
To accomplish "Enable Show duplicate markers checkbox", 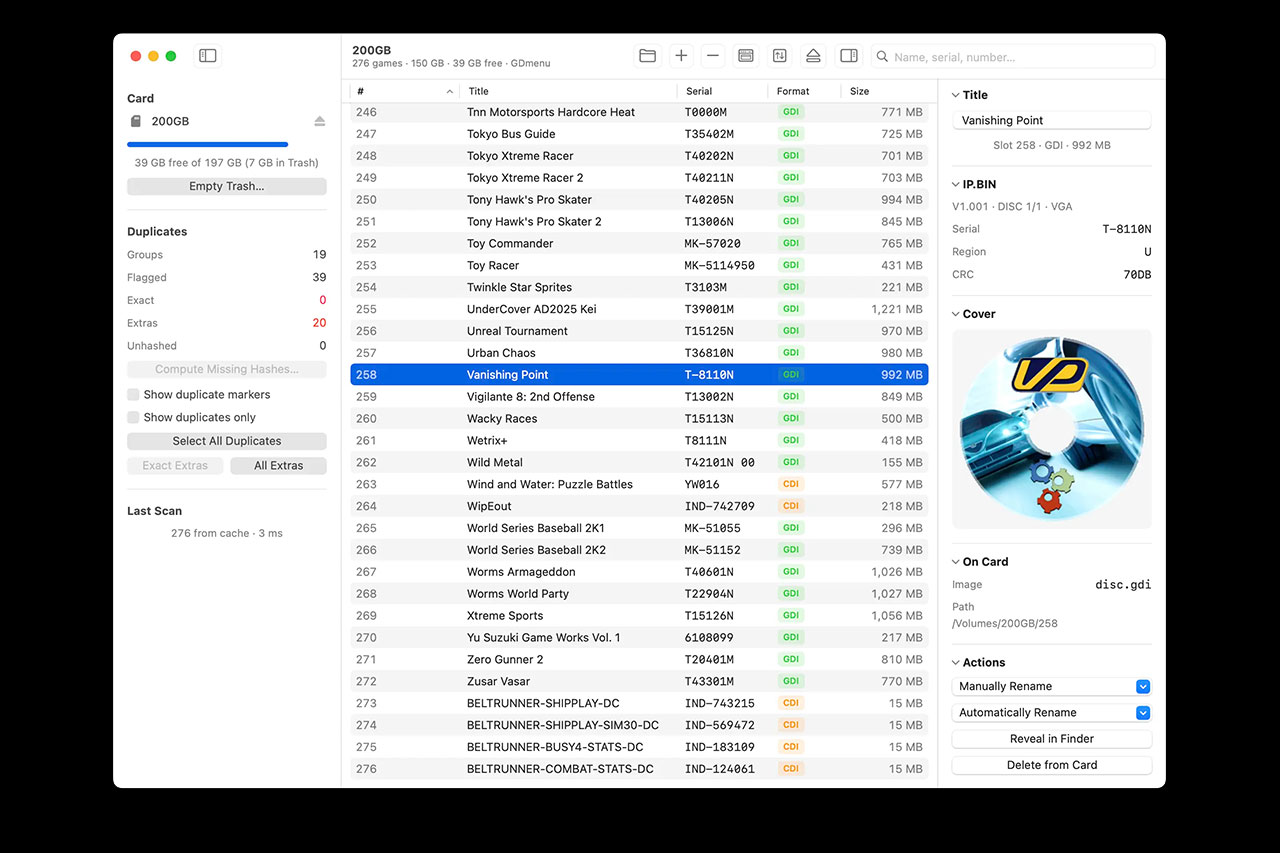I will tap(133, 395).
